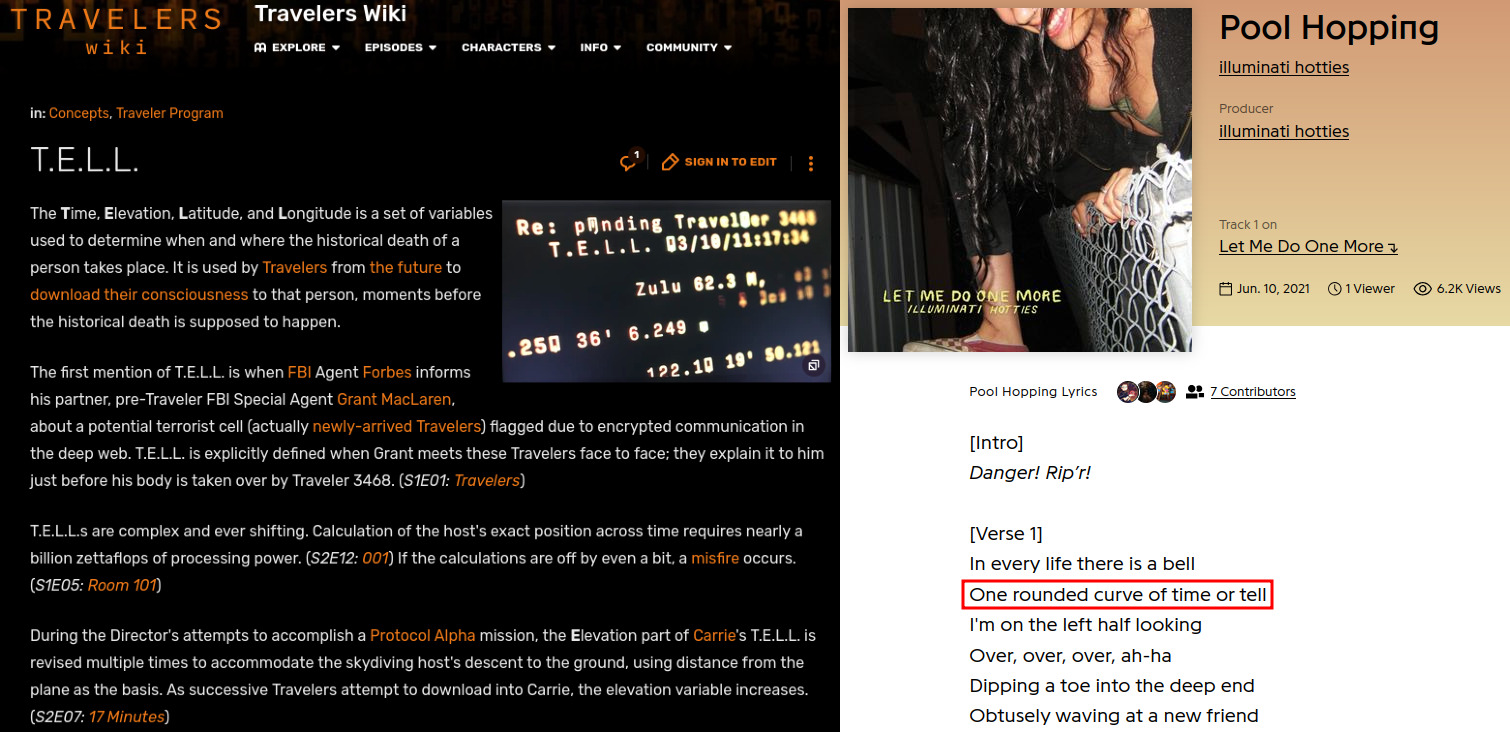Open the FBI wiki link
This screenshot has width=1510, height=732.
pyautogui.click(x=299, y=372)
